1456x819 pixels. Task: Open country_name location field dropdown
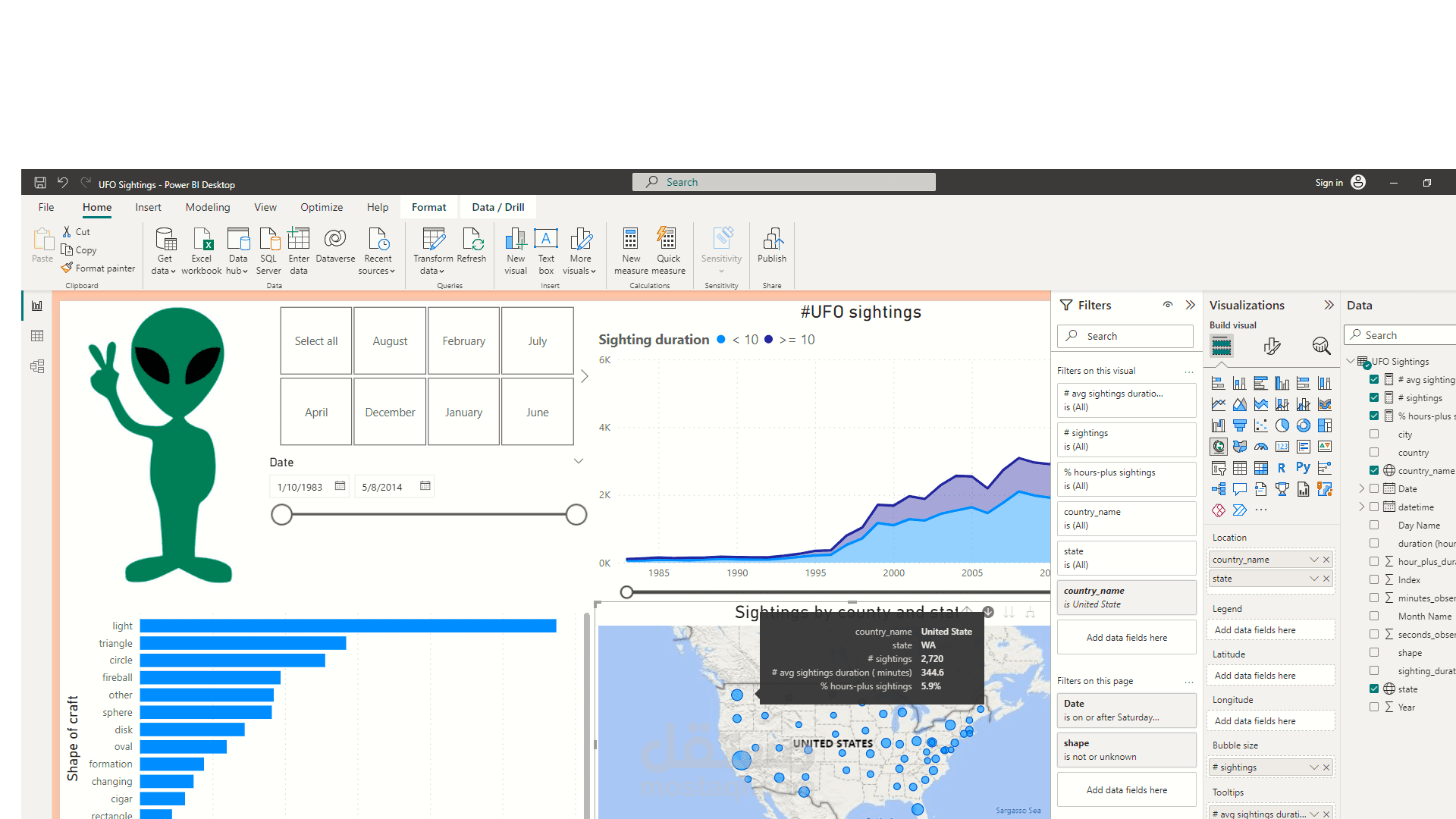click(x=1314, y=560)
